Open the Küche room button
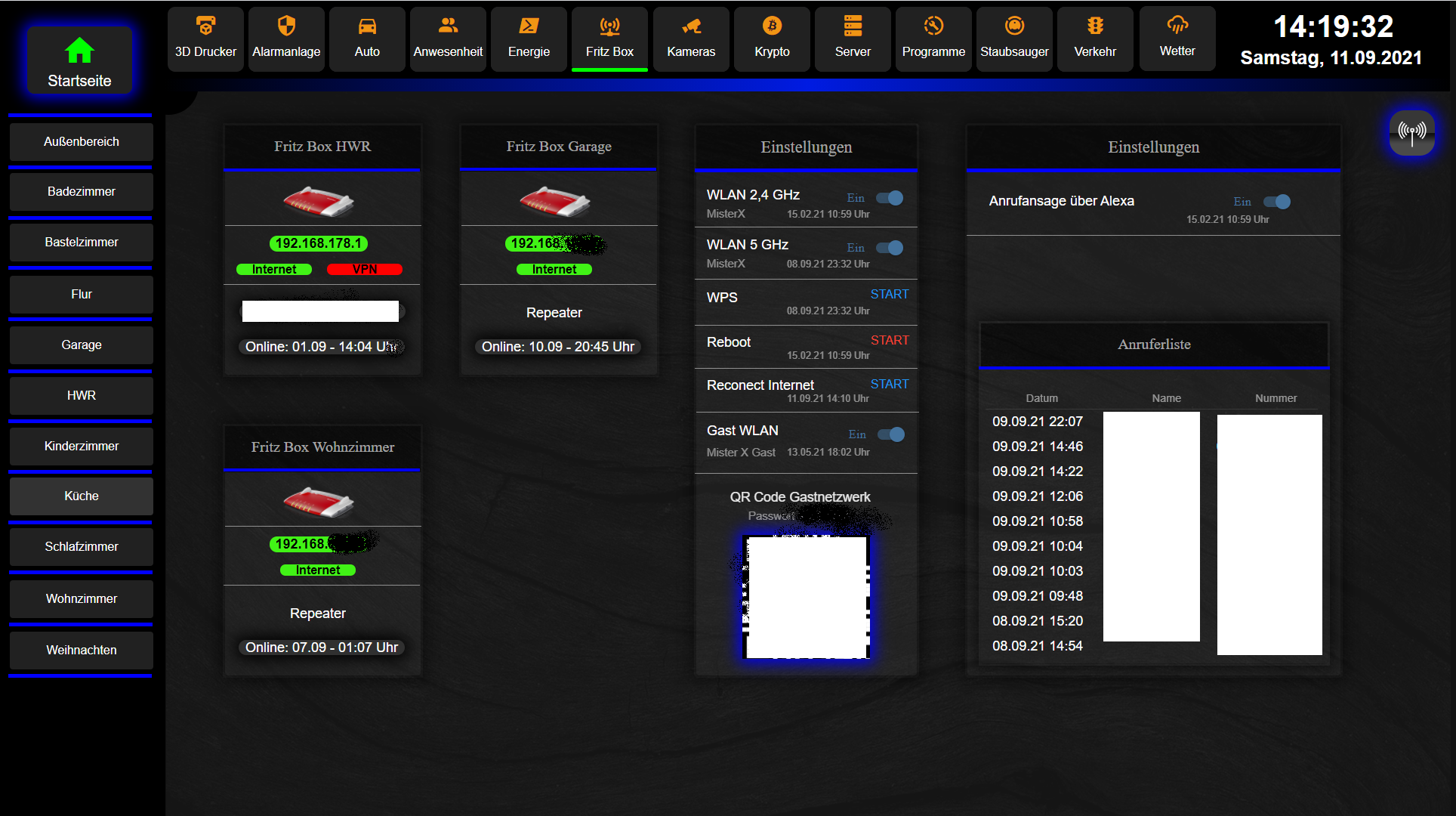 82,496
